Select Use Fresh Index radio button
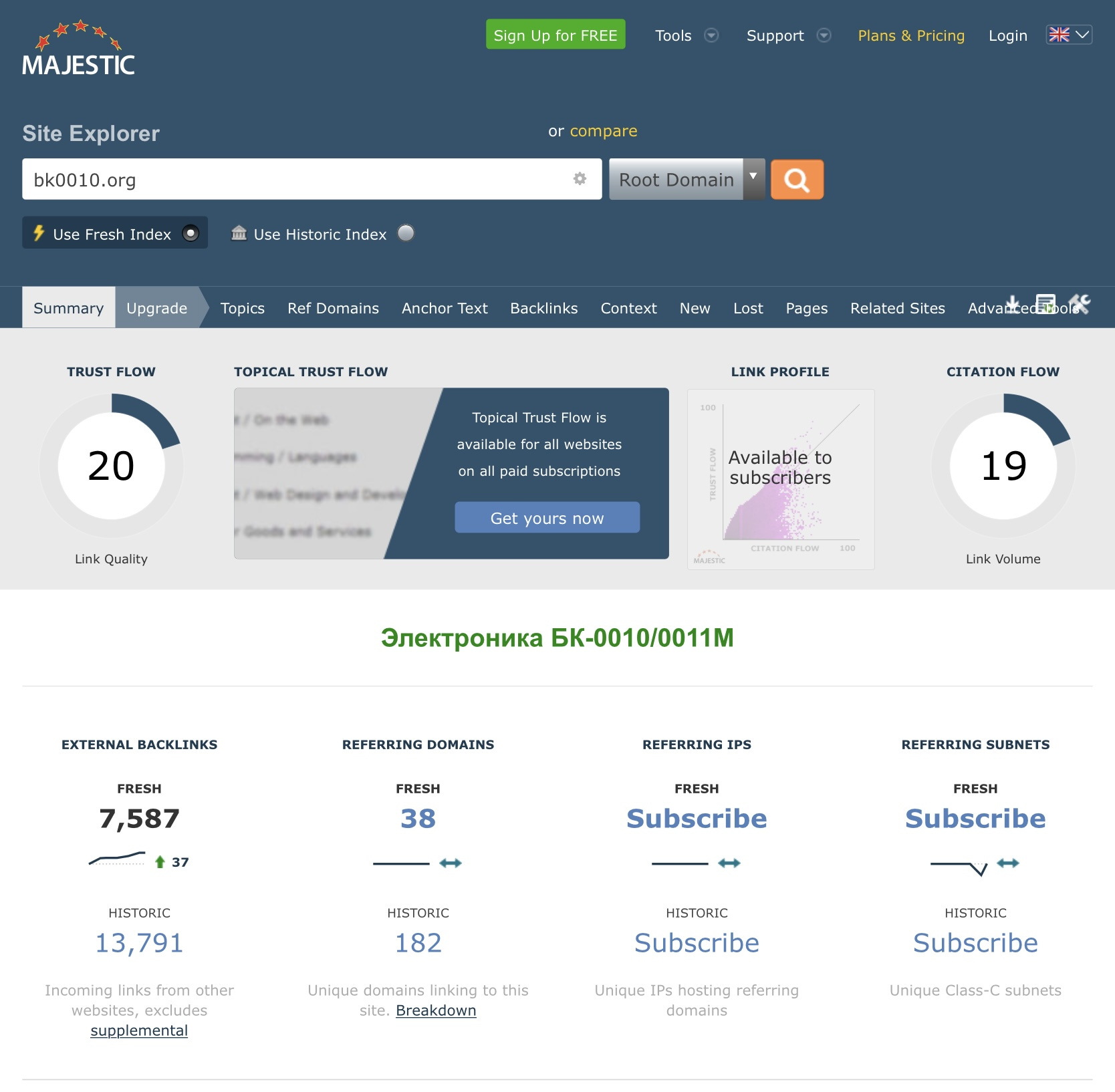 [191, 233]
